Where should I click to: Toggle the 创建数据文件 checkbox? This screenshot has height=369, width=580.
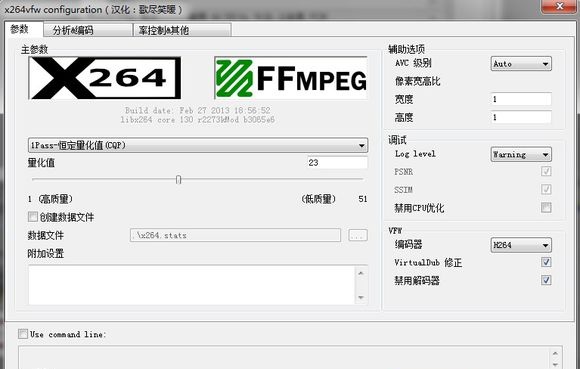[33, 217]
